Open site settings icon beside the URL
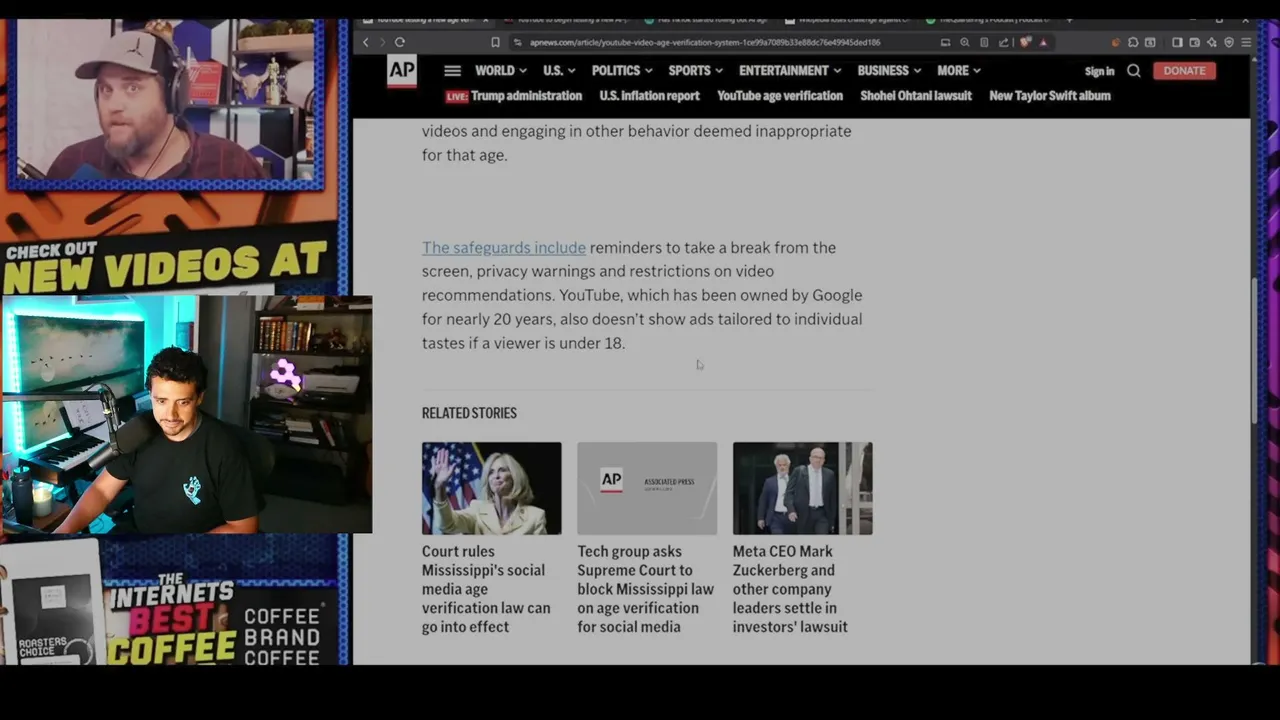This screenshot has height=720, width=1280. [x=517, y=42]
